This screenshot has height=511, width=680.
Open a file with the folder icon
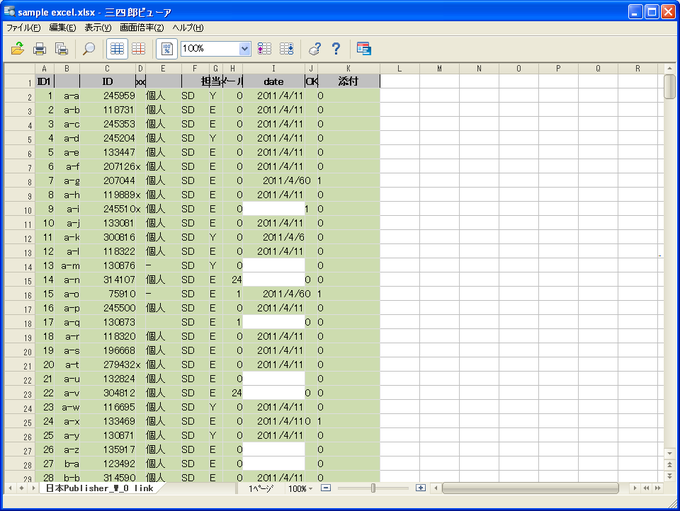click(x=17, y=49)
